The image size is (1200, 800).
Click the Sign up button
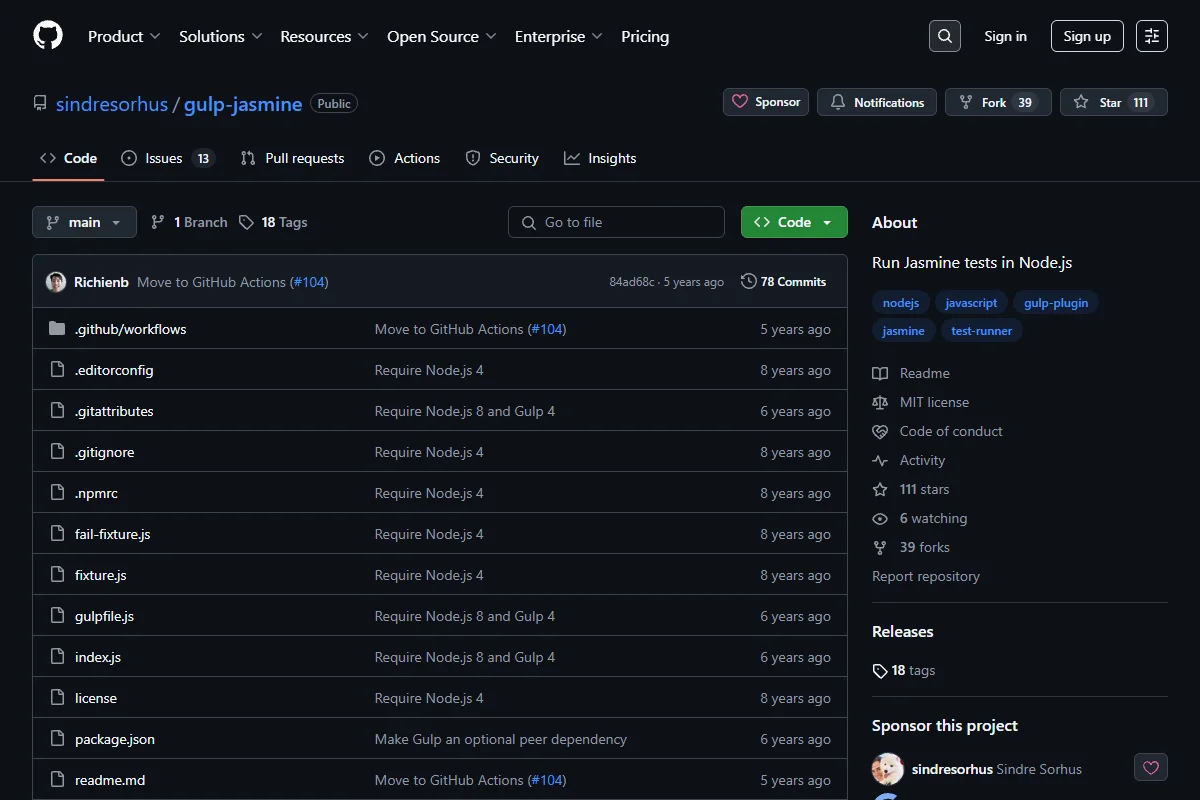click(1087, 36)
